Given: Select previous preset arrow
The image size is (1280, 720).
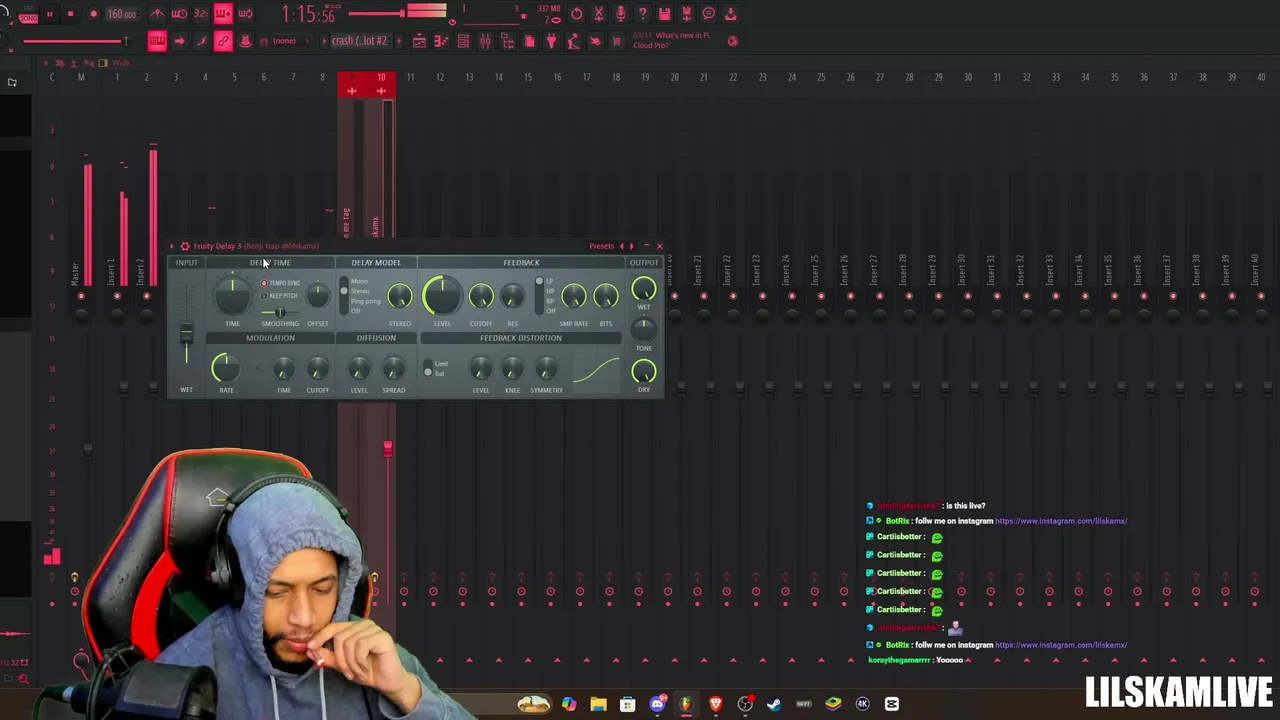Looking at the screenshot, I should [621, 246].
